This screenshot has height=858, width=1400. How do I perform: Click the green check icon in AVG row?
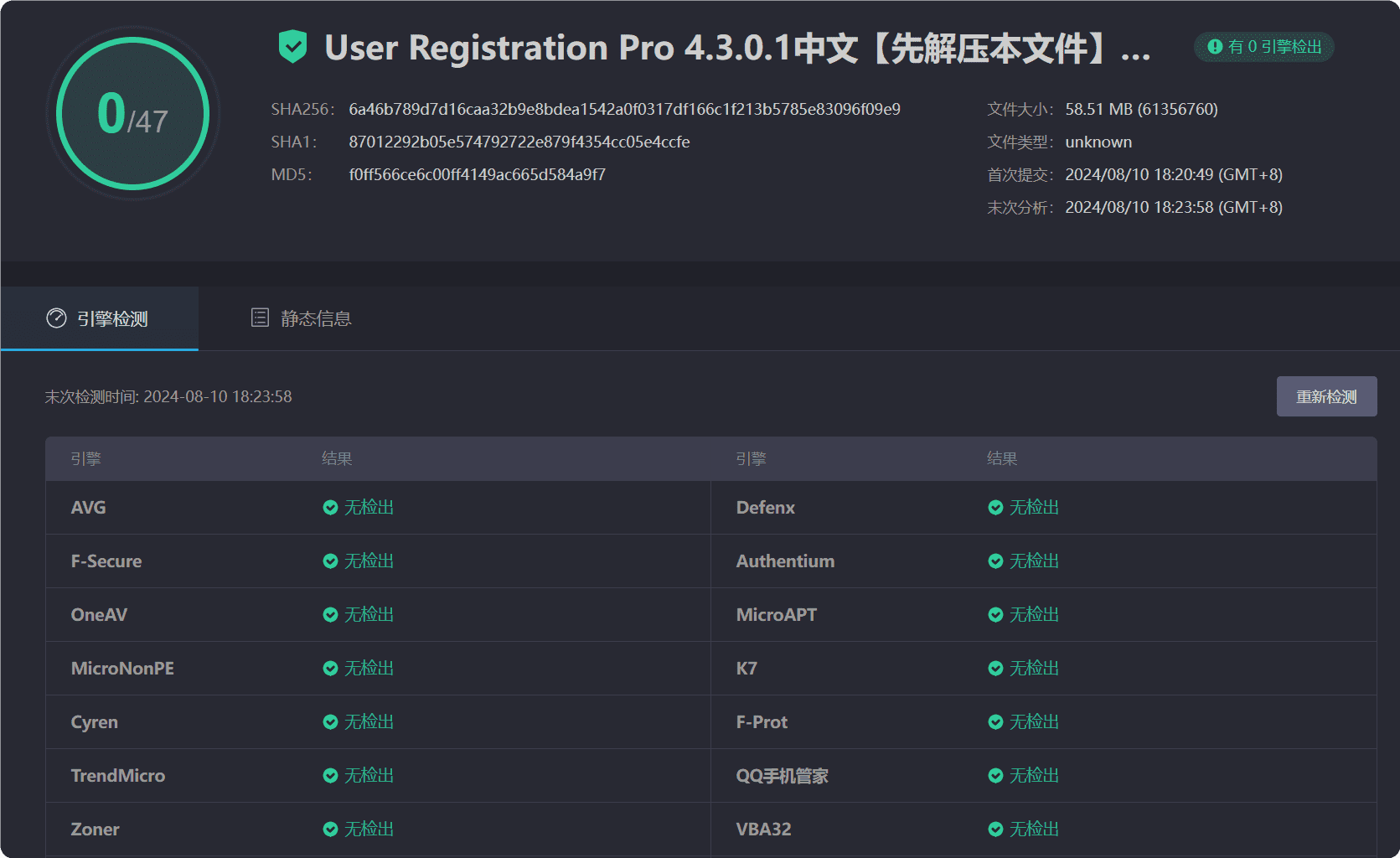(x=330, y=508)
